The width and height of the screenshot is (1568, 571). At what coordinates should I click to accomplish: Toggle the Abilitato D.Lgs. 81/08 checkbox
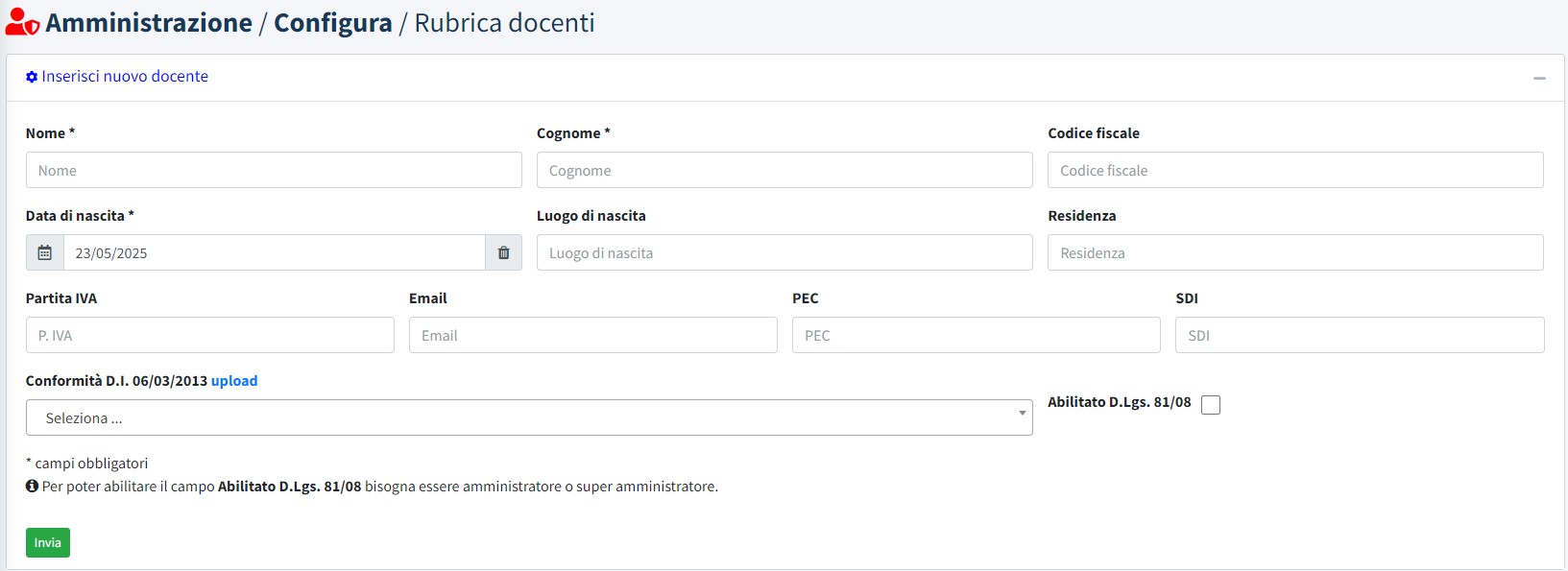[1211, 405]
